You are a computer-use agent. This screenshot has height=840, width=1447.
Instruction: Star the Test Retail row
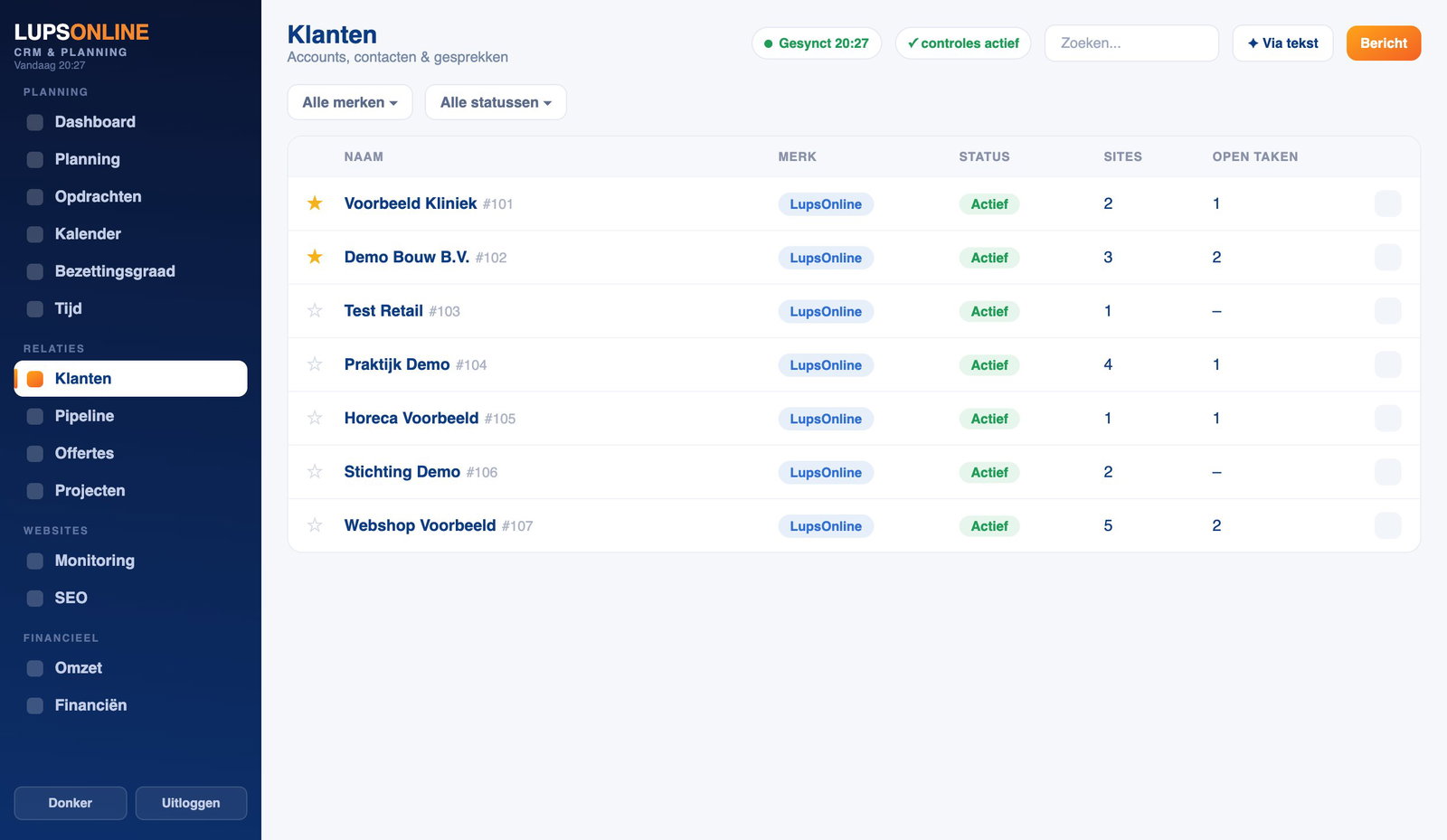pos(315,311)
